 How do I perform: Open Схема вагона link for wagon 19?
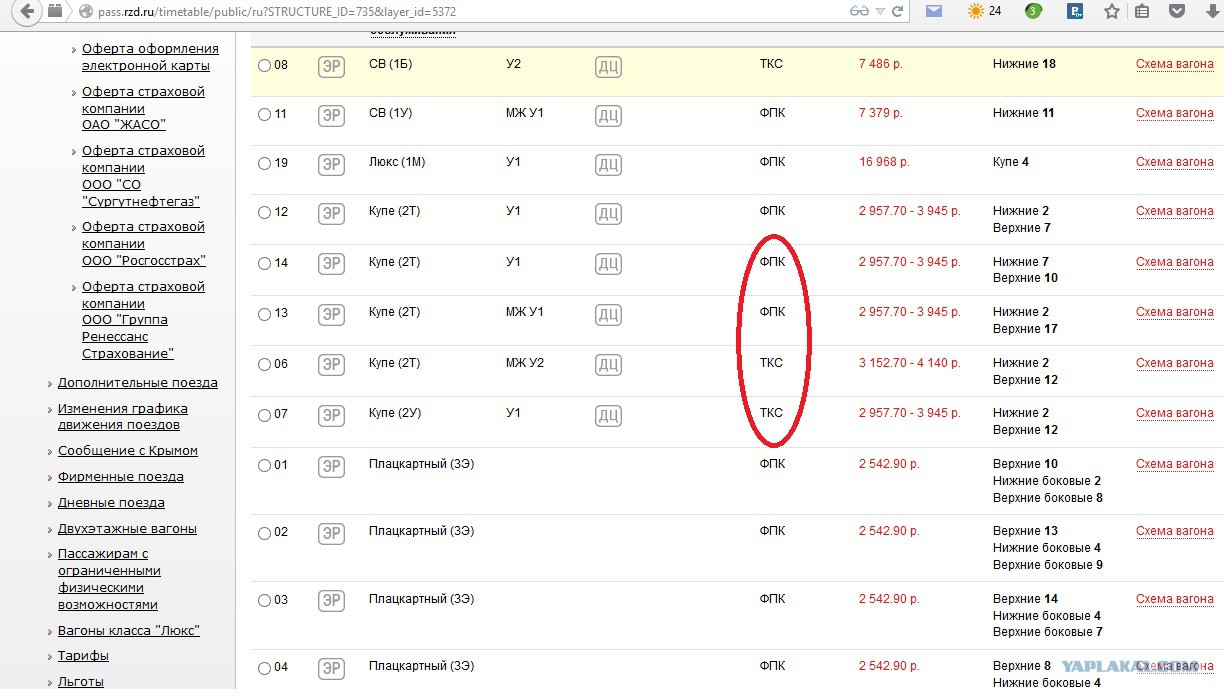1174,162
